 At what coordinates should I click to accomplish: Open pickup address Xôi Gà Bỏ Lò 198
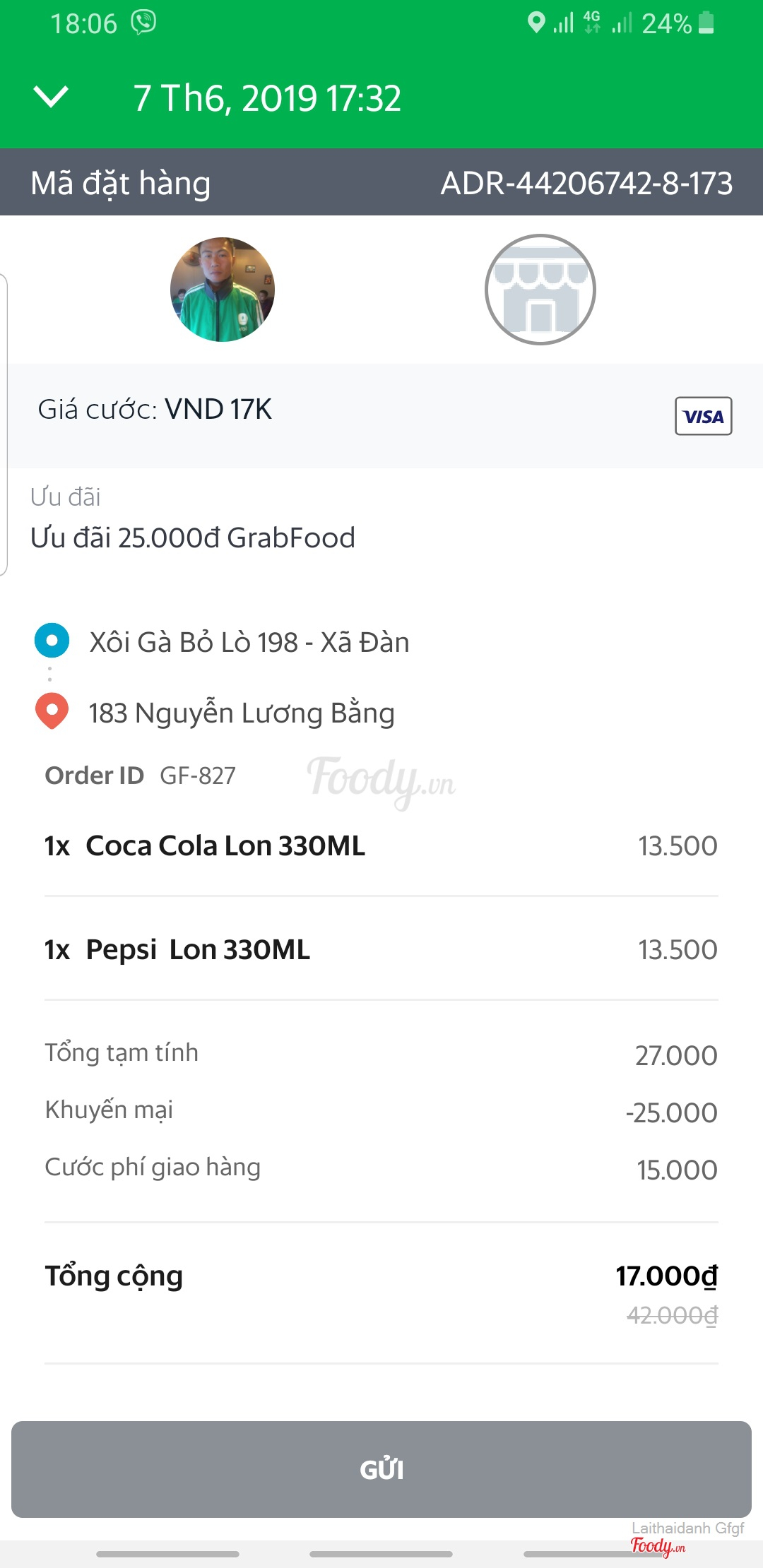(x=249, y=642)
